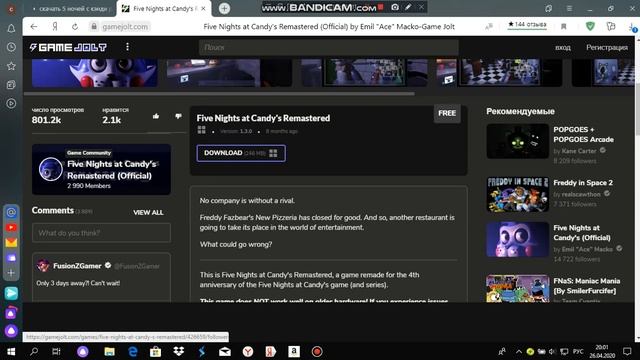This screenshot has width=640, height=360.
Task: Open FNaS: Maniac Mania recommendation
Action: click(587, 286)
